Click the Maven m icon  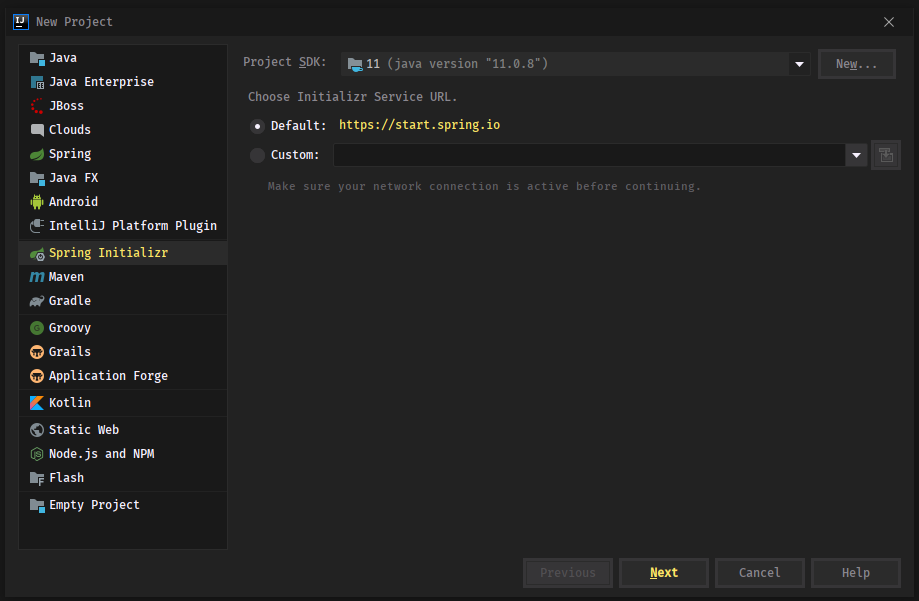point(37,277)
